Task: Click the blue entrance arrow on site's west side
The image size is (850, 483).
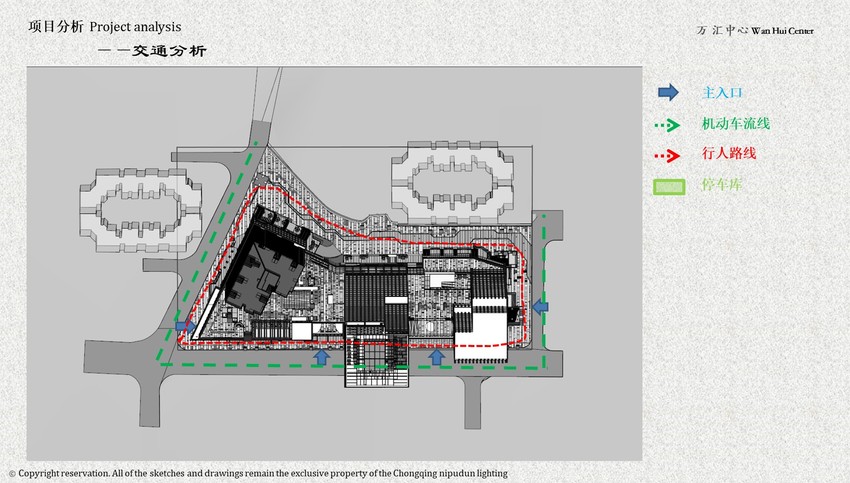Action: (185, 326)
